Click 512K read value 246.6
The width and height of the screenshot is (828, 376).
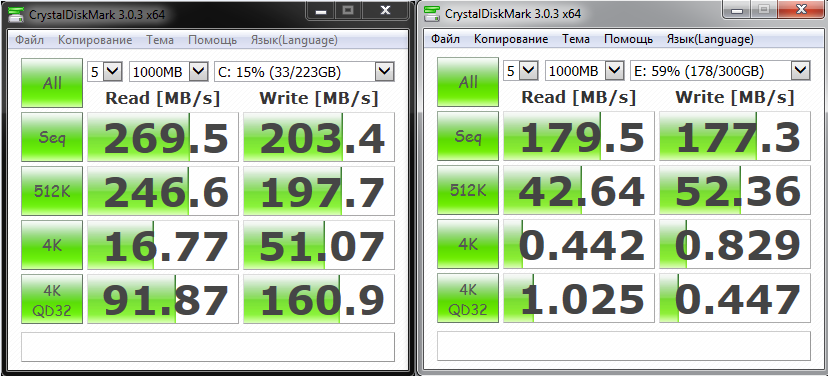click(x=164, y=191)
